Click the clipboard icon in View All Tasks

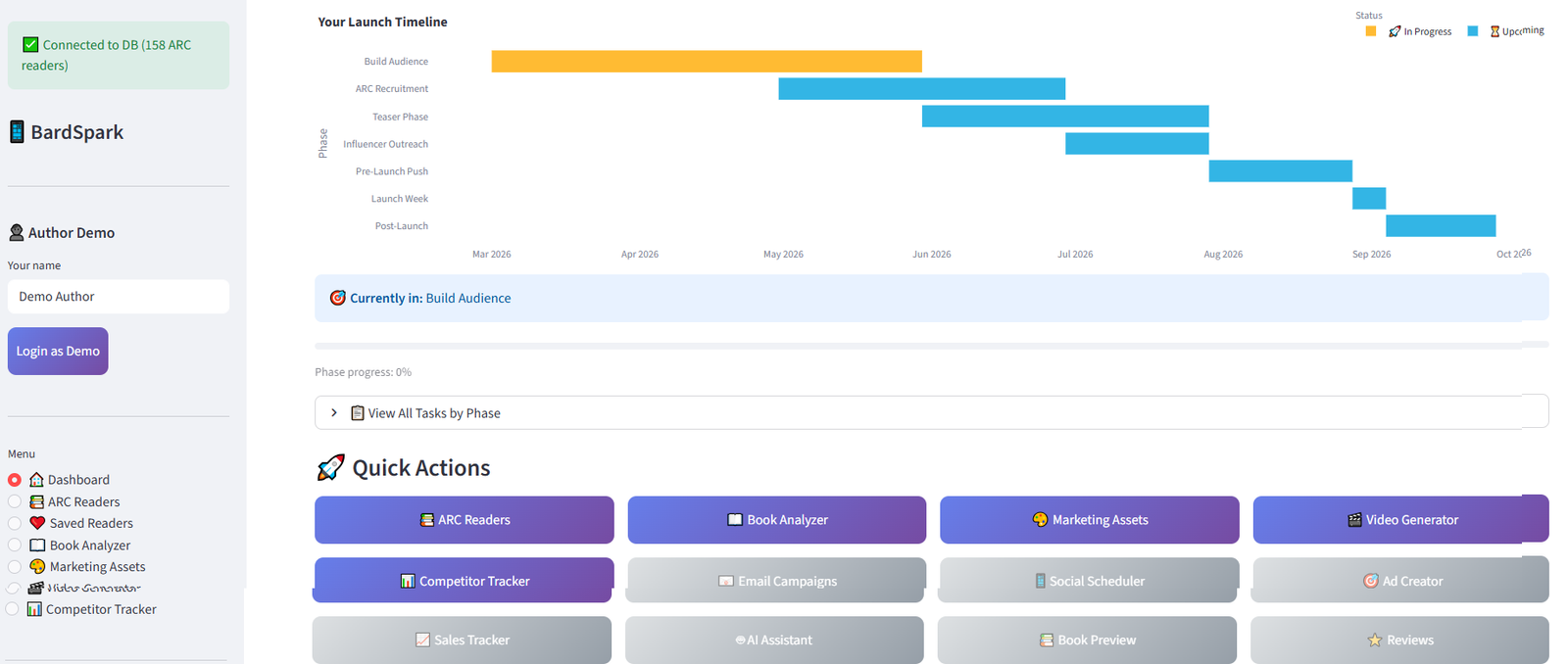click(x=357, y=413)
